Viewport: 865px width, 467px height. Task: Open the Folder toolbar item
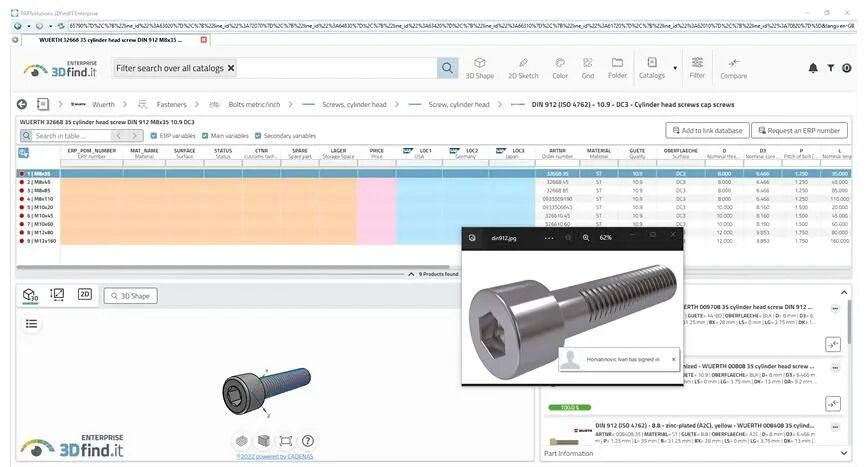coord(617,68)
